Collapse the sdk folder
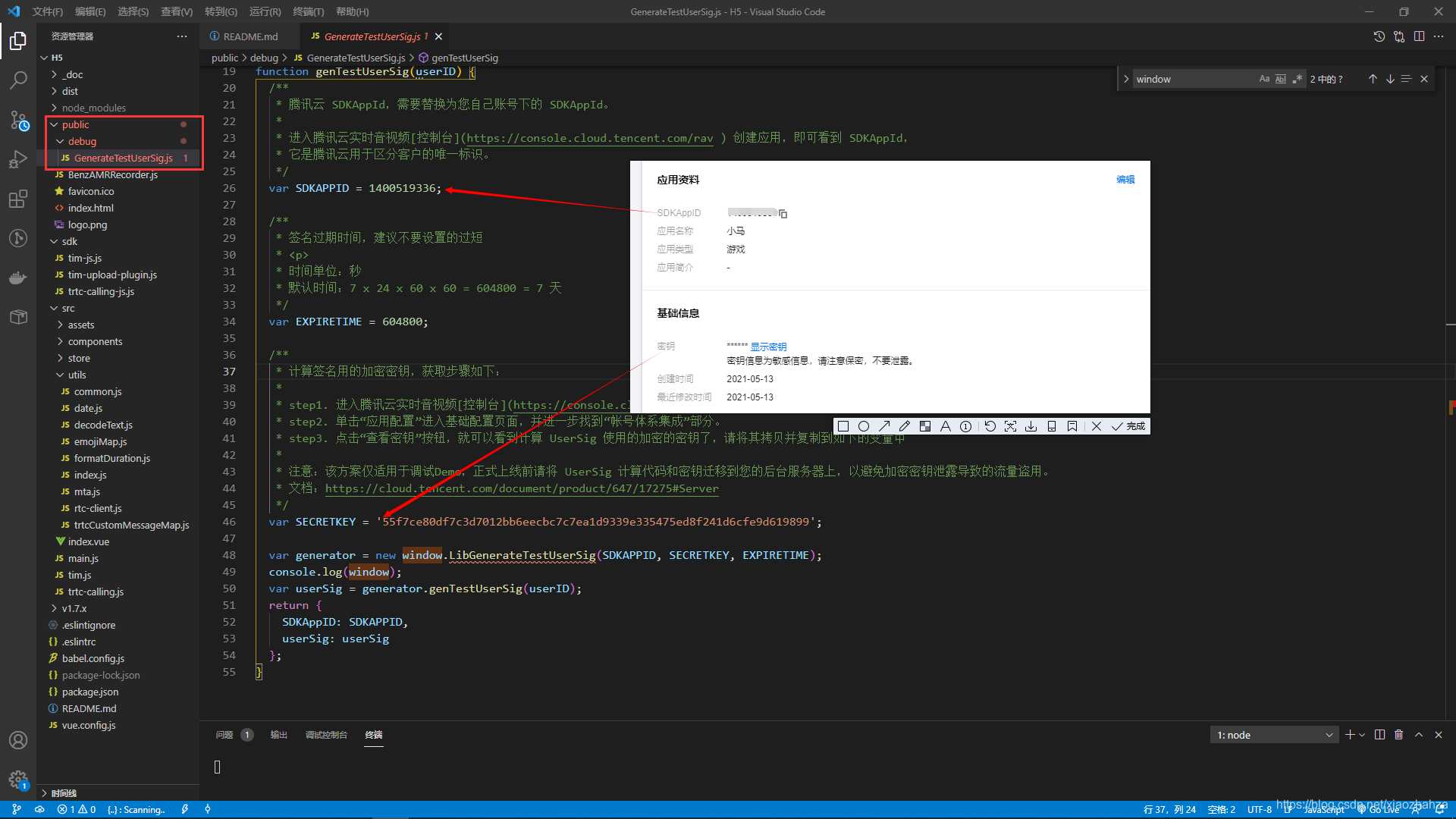Screen dimensions: 1456x819 (x=118, y=241)
